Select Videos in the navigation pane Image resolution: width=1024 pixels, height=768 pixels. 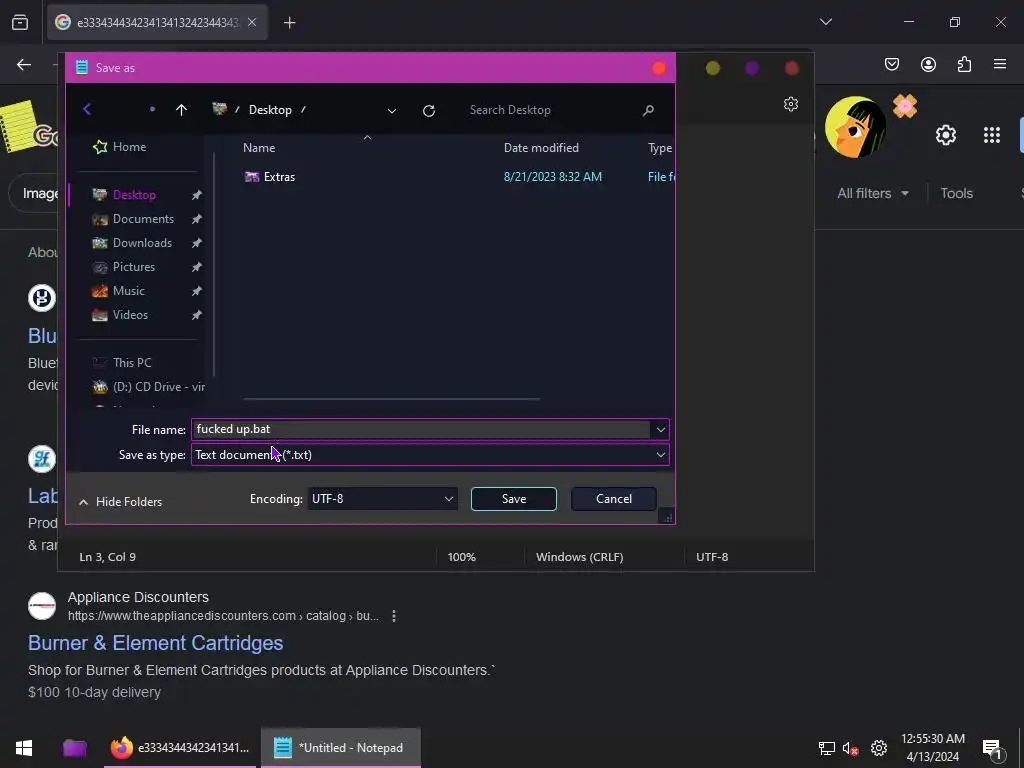click(130, 315)
